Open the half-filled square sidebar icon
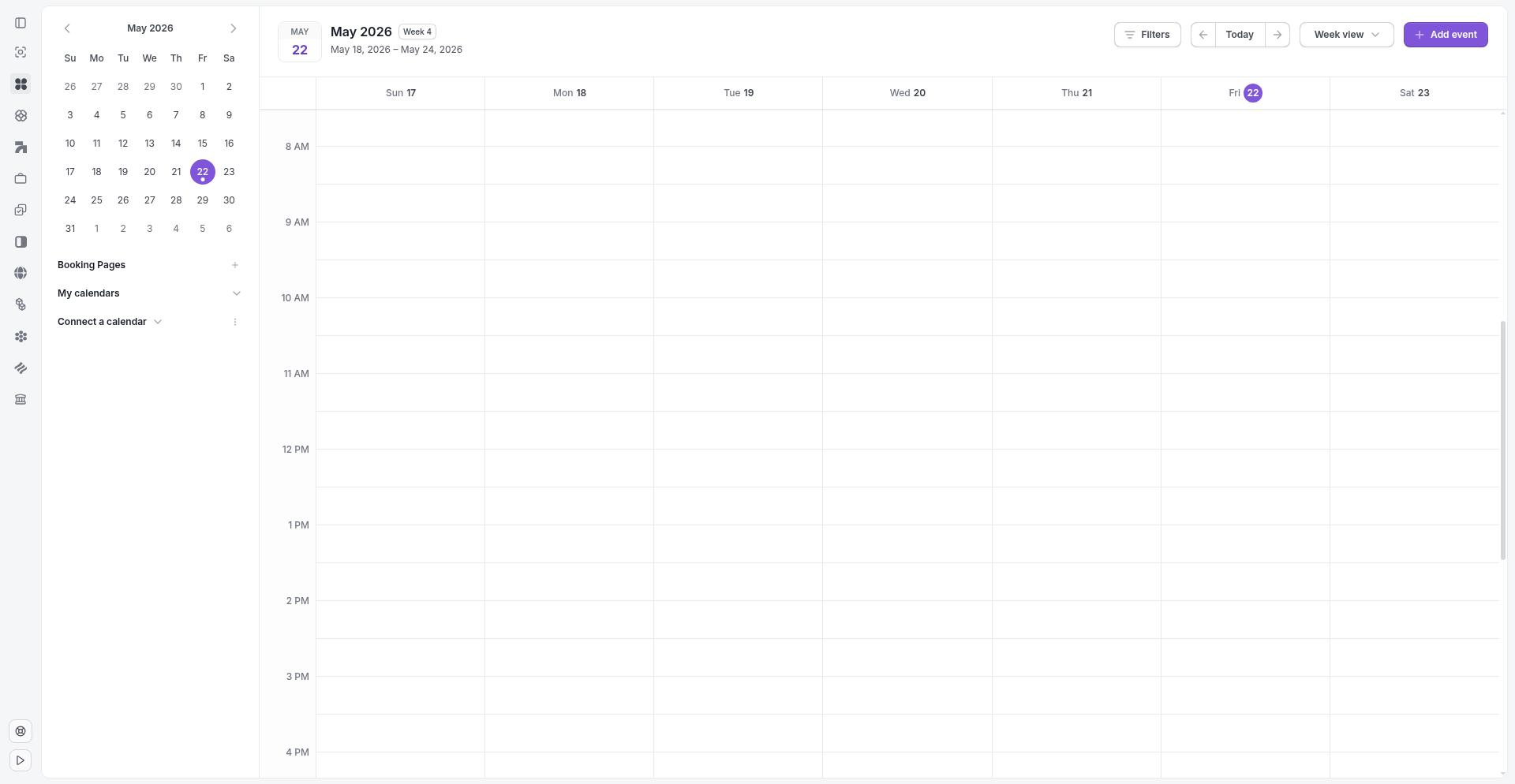 tap(21, 241)
